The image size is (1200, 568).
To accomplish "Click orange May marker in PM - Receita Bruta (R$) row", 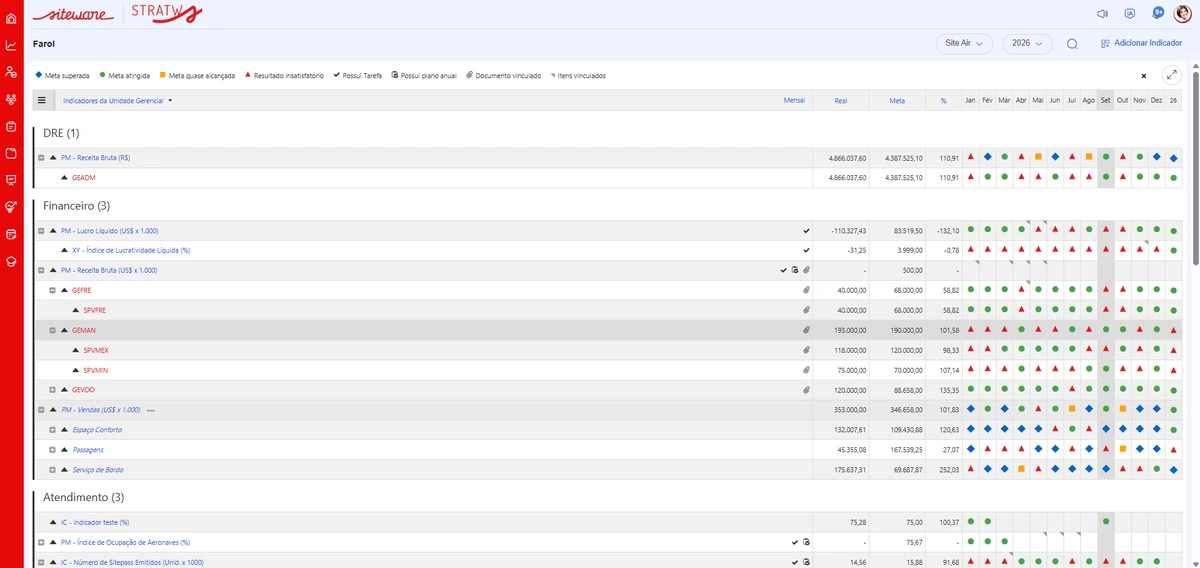I will click(1038, 158).
